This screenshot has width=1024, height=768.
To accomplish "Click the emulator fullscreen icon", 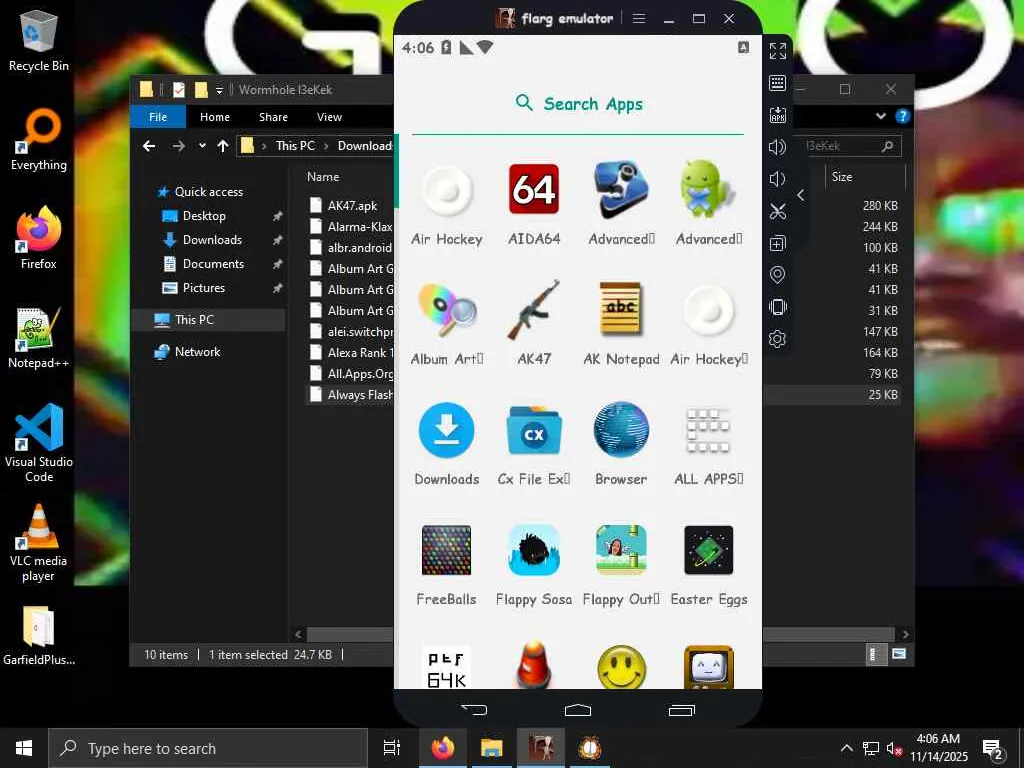I will [x=777, y=51].
